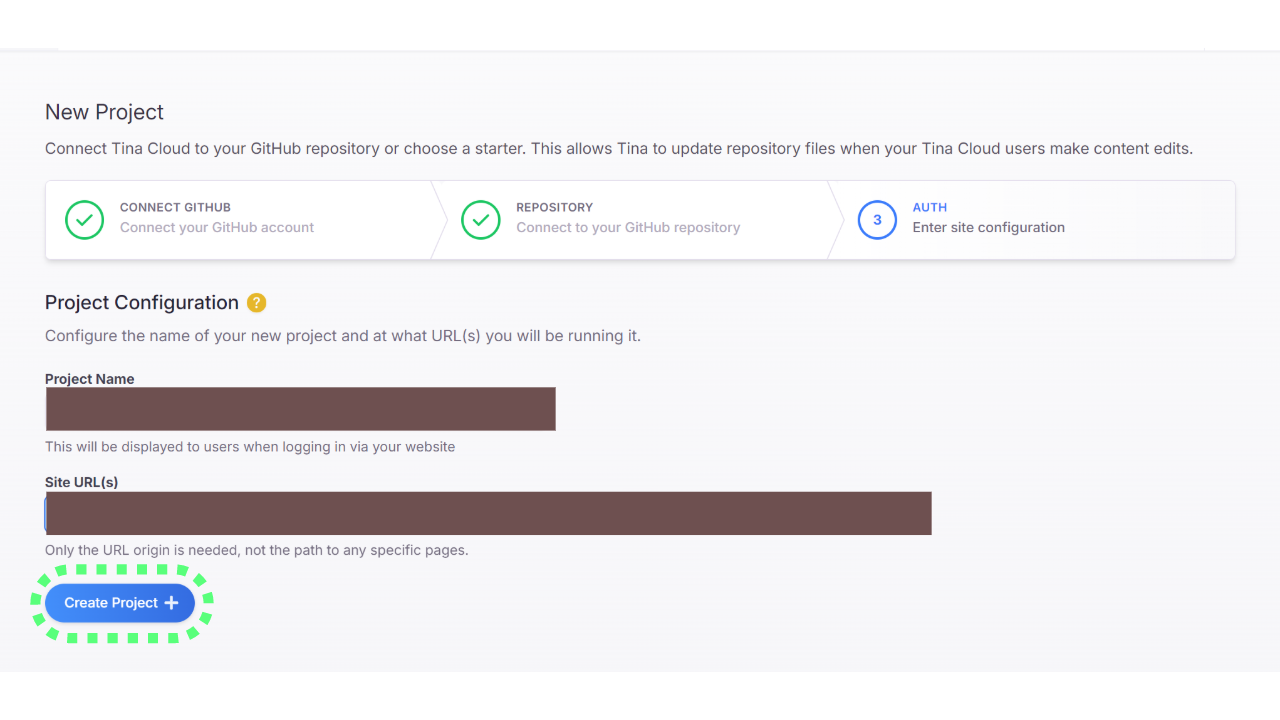
Task: Select the CONNECT GITHUB step label
Action: 175,207
